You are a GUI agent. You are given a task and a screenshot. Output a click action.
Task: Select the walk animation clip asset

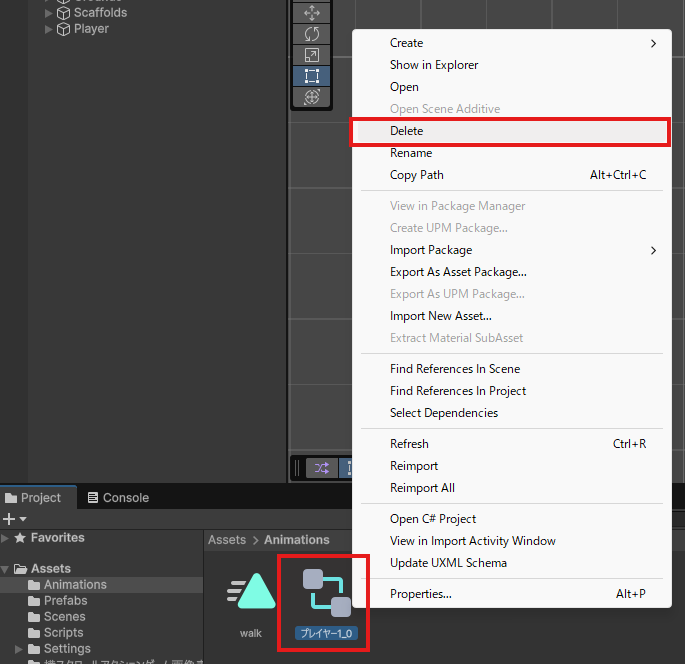tap(251, 605)
